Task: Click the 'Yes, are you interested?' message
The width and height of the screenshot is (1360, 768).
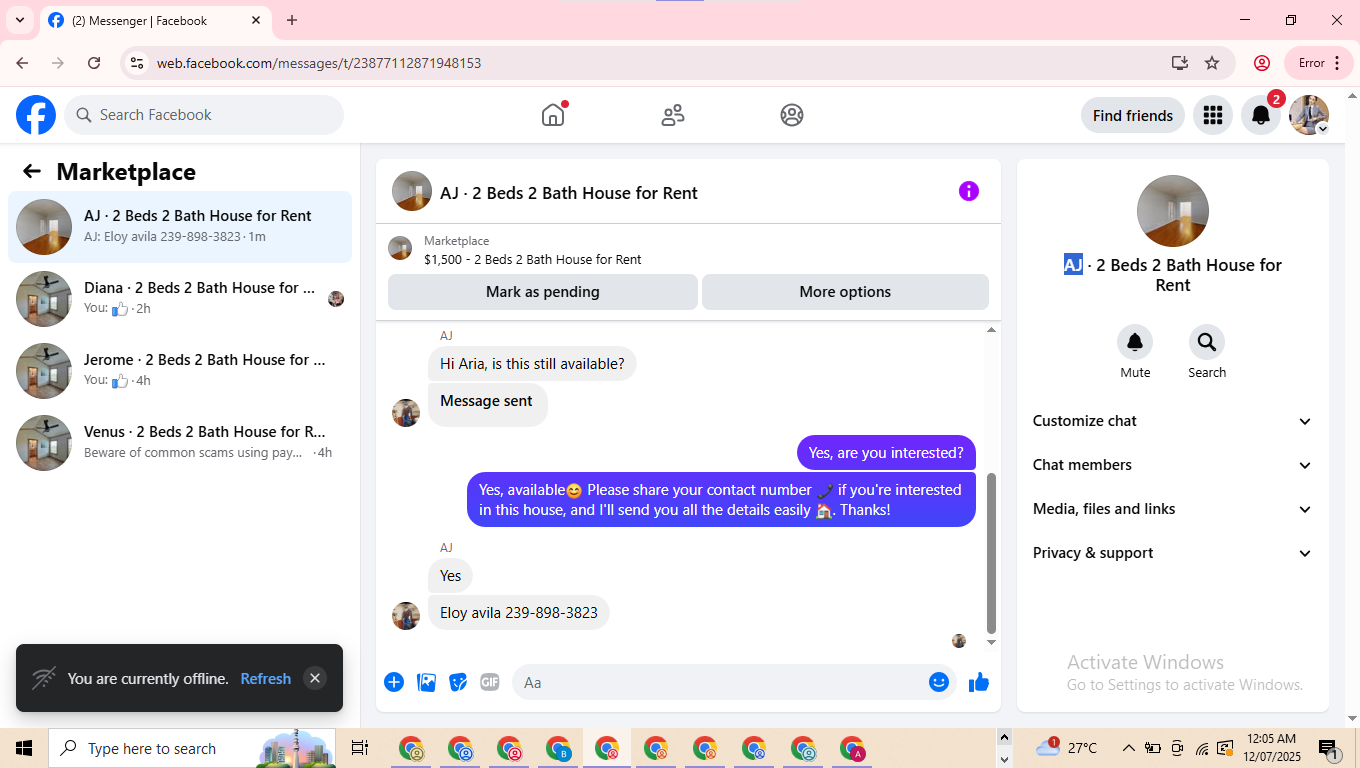Action: click(886, 453)
